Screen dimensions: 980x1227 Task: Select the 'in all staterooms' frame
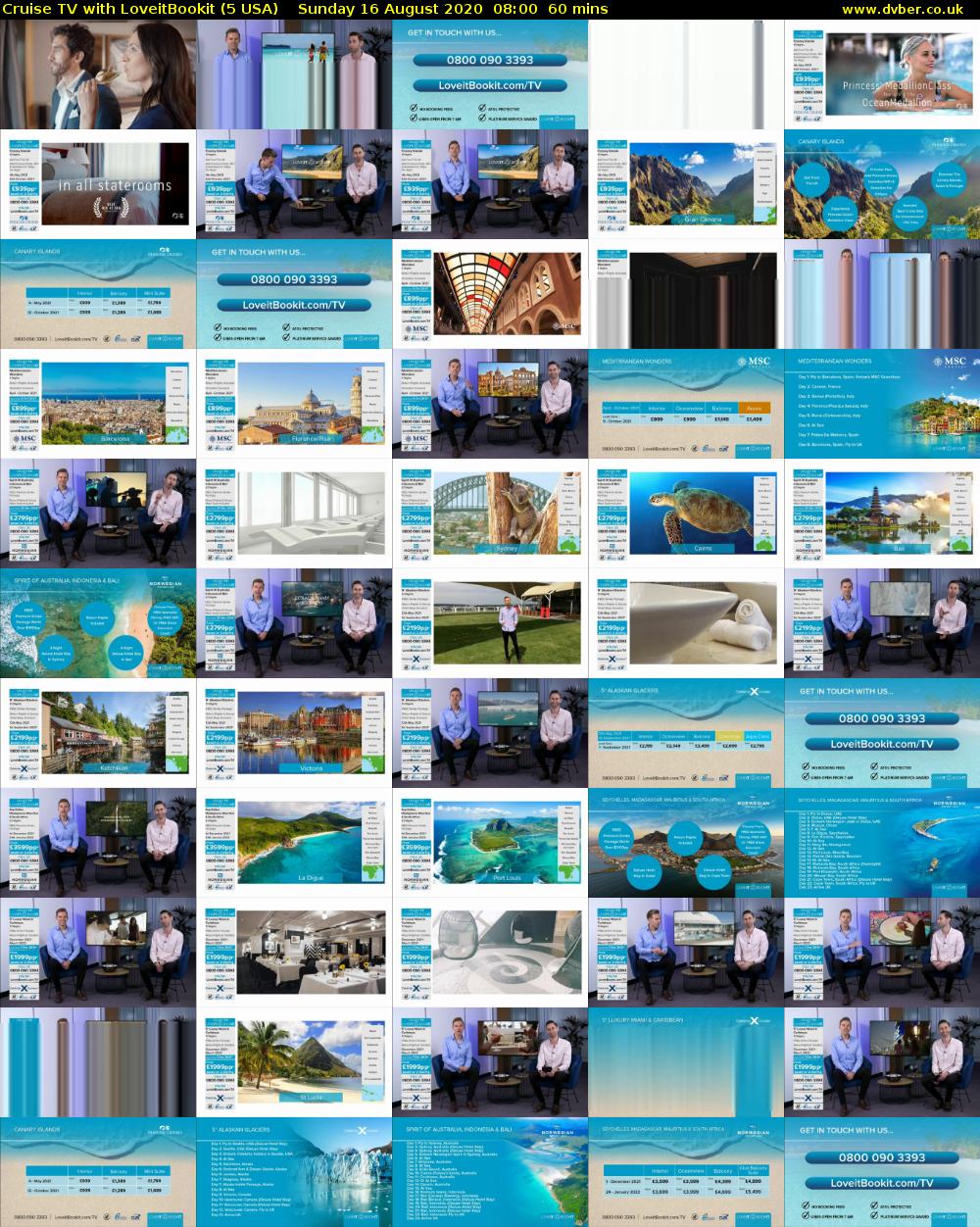click(x=98, y=184)
